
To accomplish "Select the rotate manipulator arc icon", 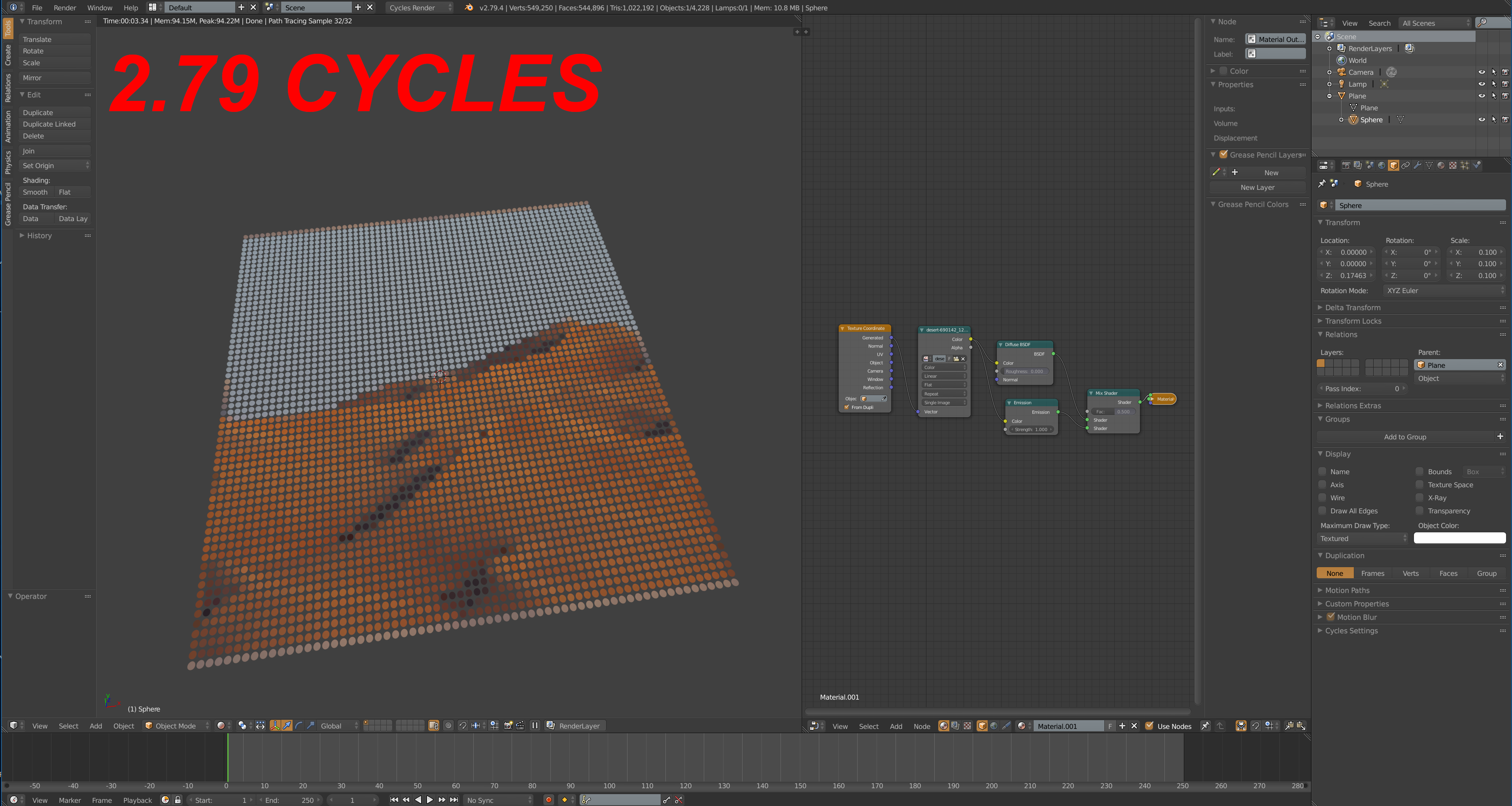I will pos(299,726).
